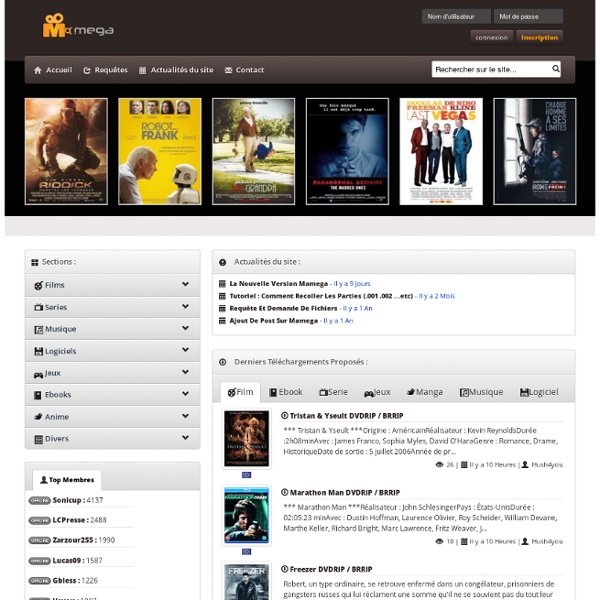Click the envelope icon beside Contact

pyautogui.click(x=228, y=70)
